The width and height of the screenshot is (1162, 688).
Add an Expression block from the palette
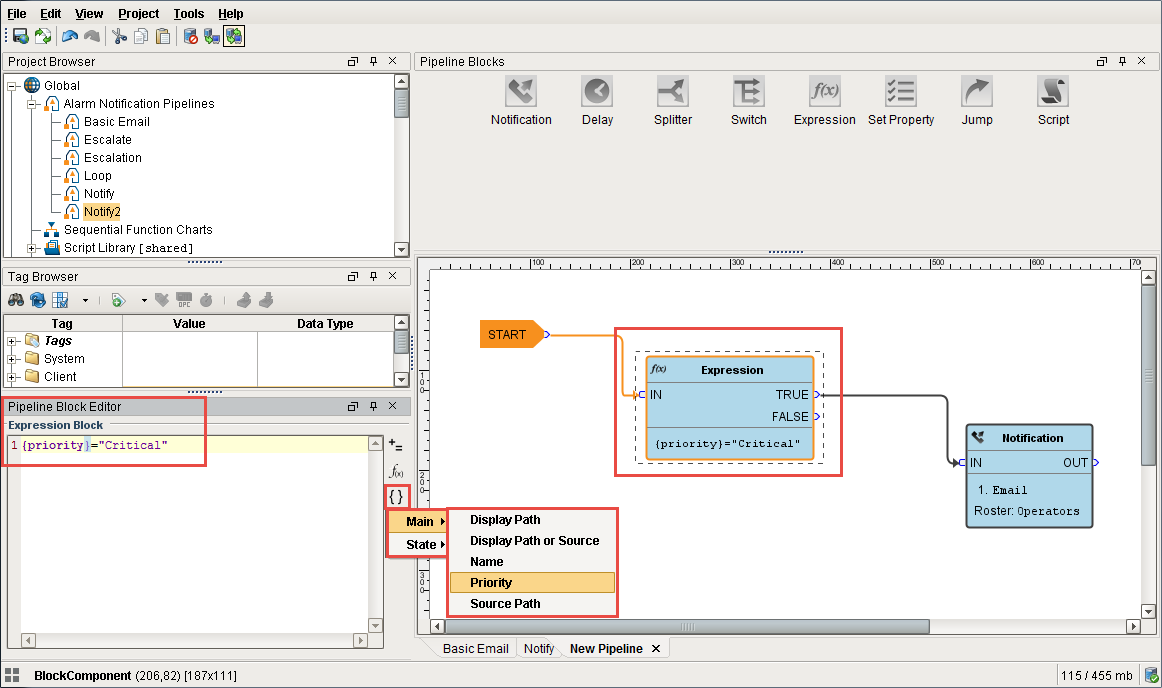824,101
